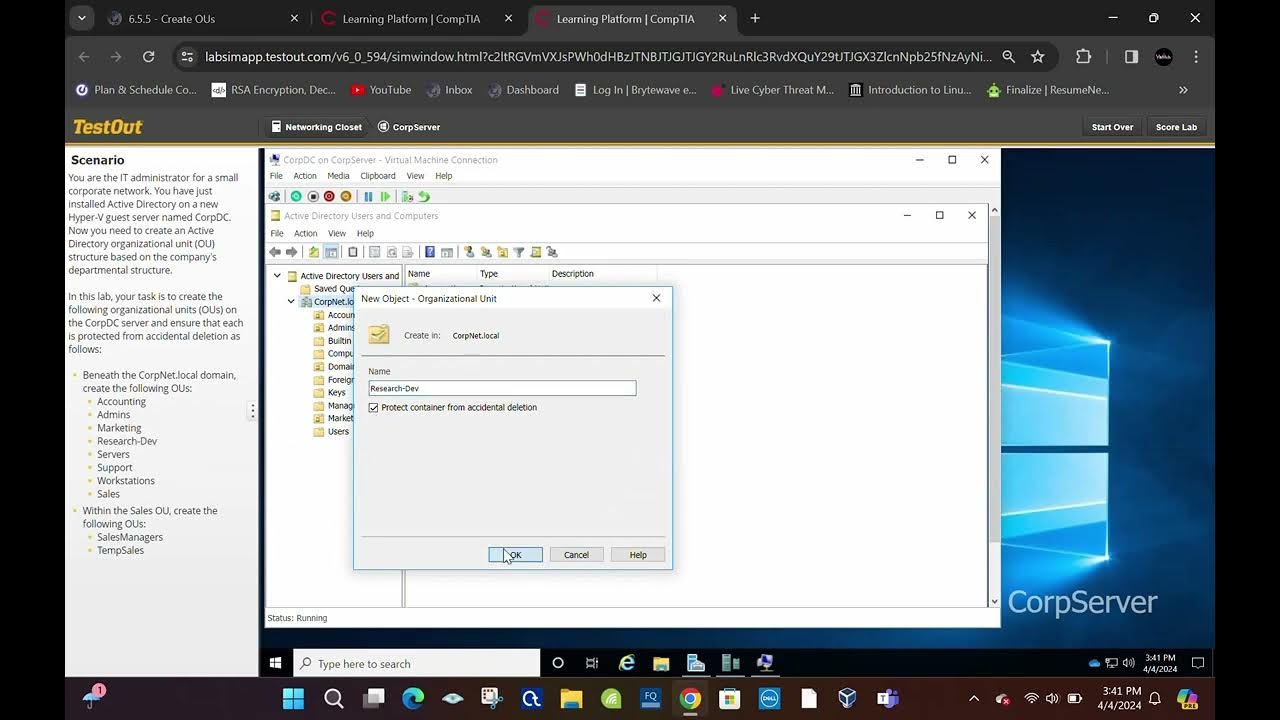Screen dimensions: 1280x720
Task: Click the Name field containing Research-Dev
Action: (x=502, y=388)
